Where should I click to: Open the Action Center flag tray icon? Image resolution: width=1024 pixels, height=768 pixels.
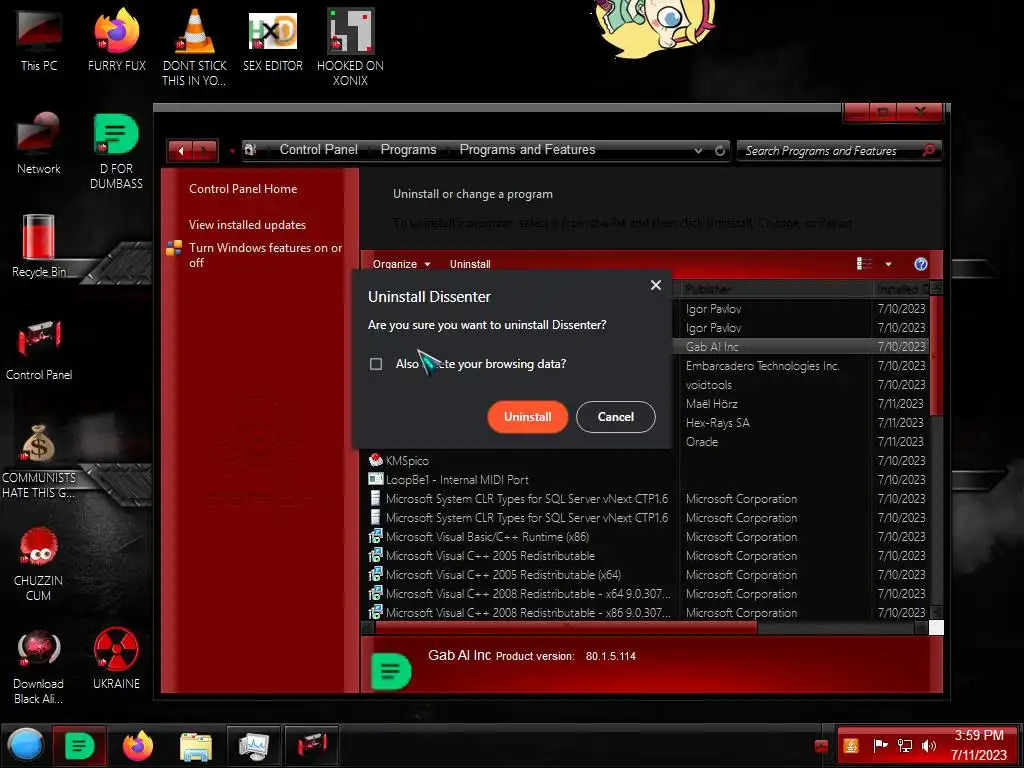coord(880,746)
